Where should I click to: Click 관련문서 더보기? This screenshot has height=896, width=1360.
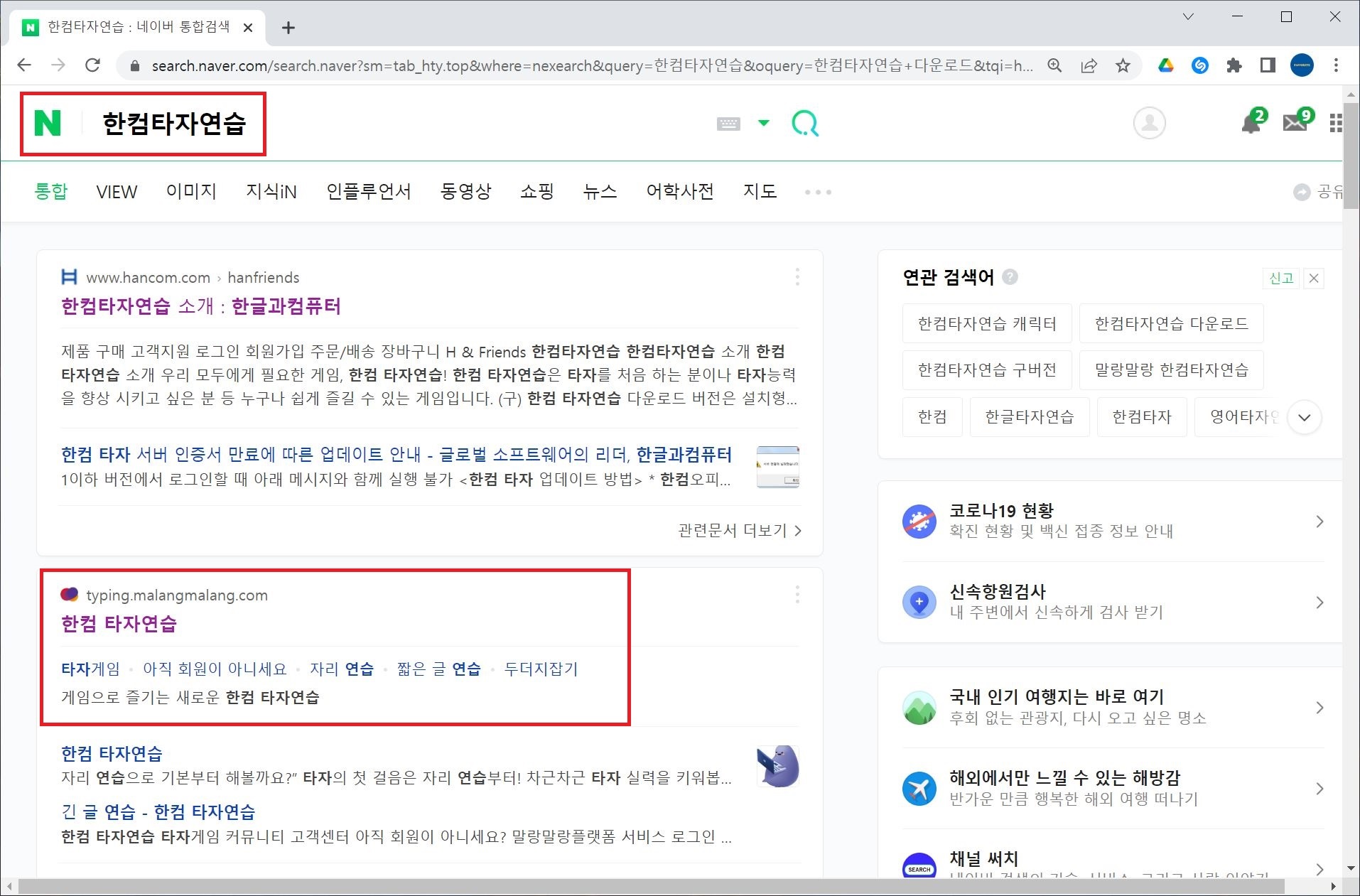click(740, 531)
